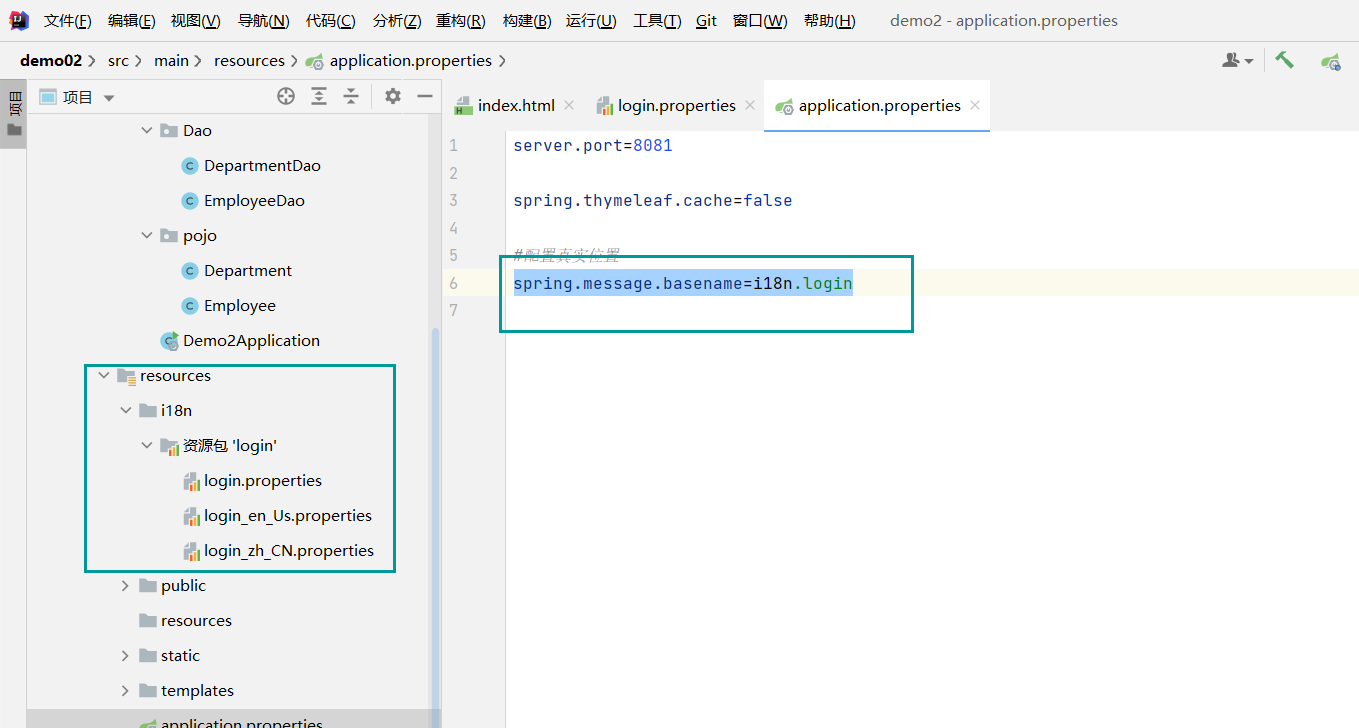
Task: Open the 视图(V) menu
Action: (x=196, y=21)
